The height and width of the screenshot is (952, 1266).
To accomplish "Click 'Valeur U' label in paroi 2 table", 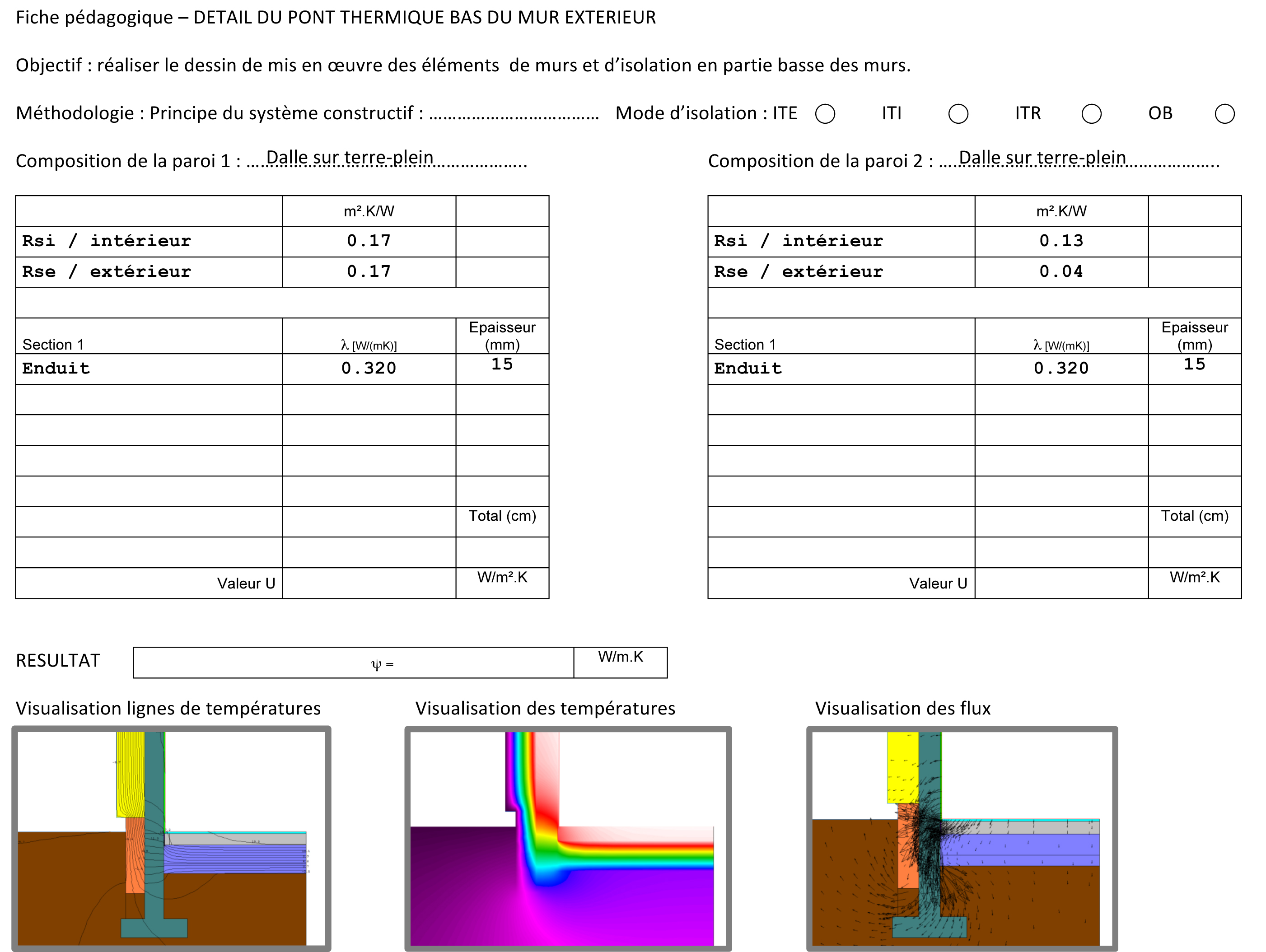I will [939, 583].
